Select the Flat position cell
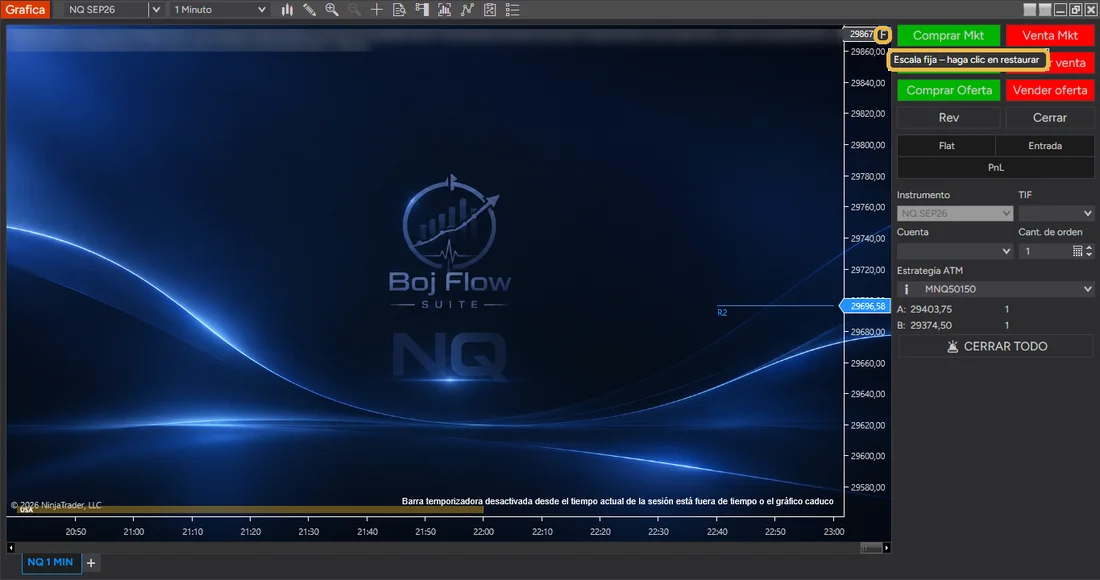 pyautogui.click(x=946, y=146)
